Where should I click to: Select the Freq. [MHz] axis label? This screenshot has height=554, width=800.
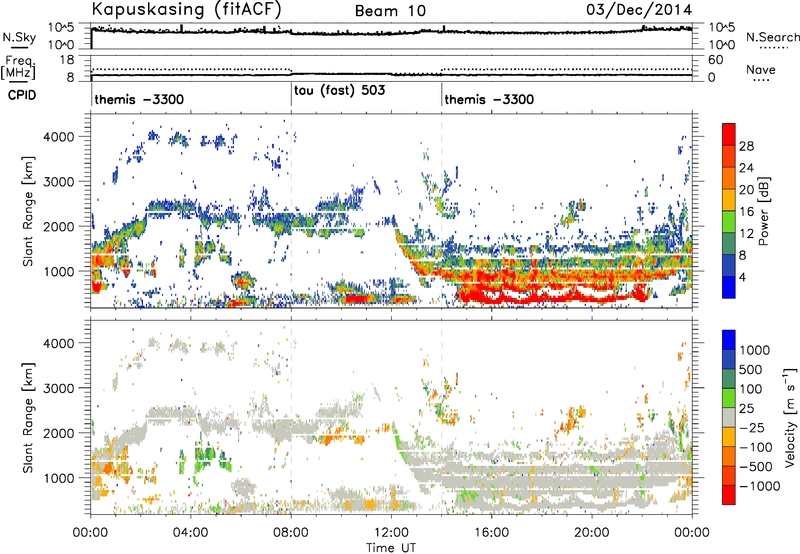[18, 67]
